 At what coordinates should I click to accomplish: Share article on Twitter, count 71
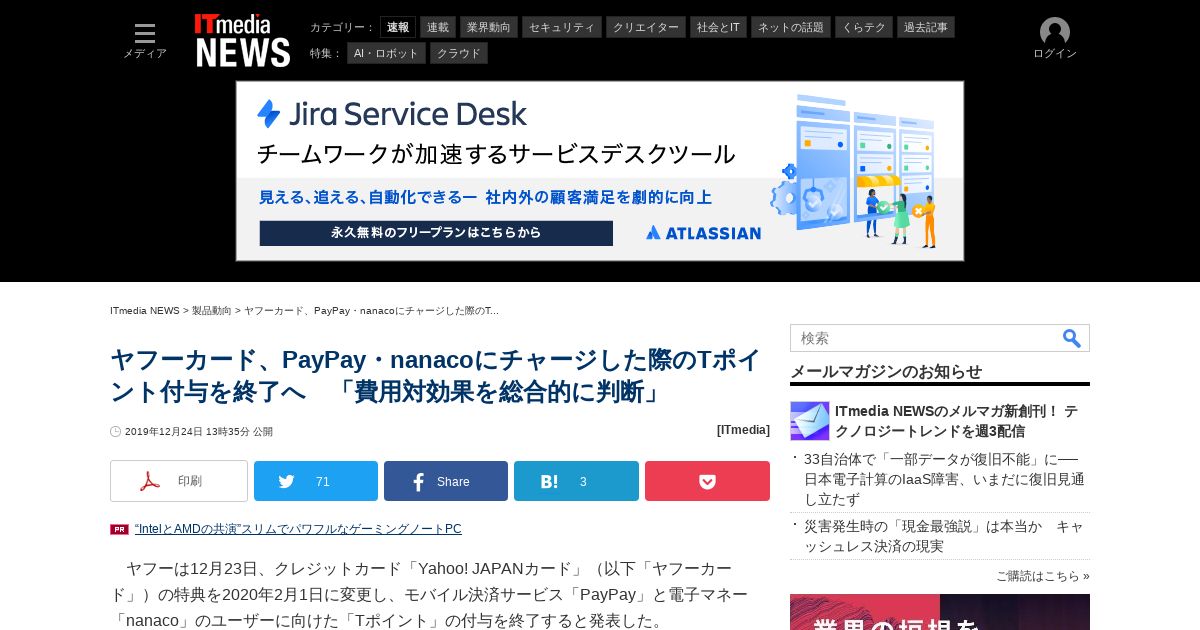pos(316,481)
